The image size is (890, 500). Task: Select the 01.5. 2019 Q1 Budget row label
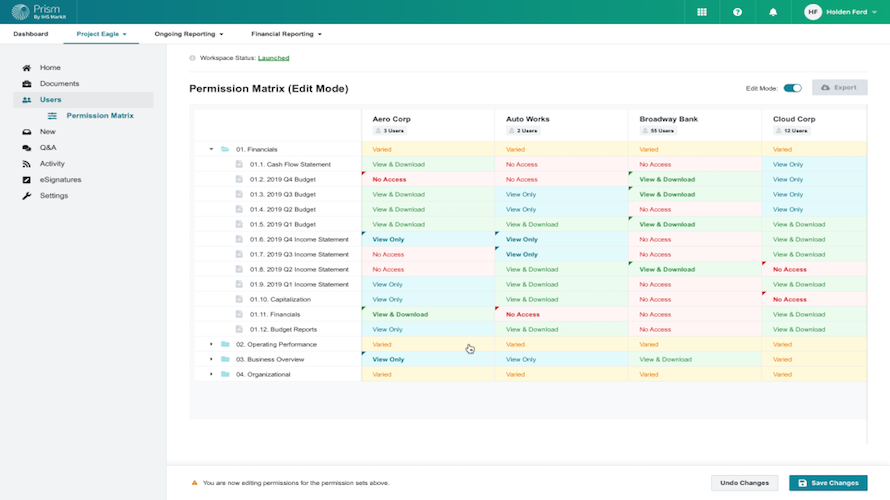(283, 224)
